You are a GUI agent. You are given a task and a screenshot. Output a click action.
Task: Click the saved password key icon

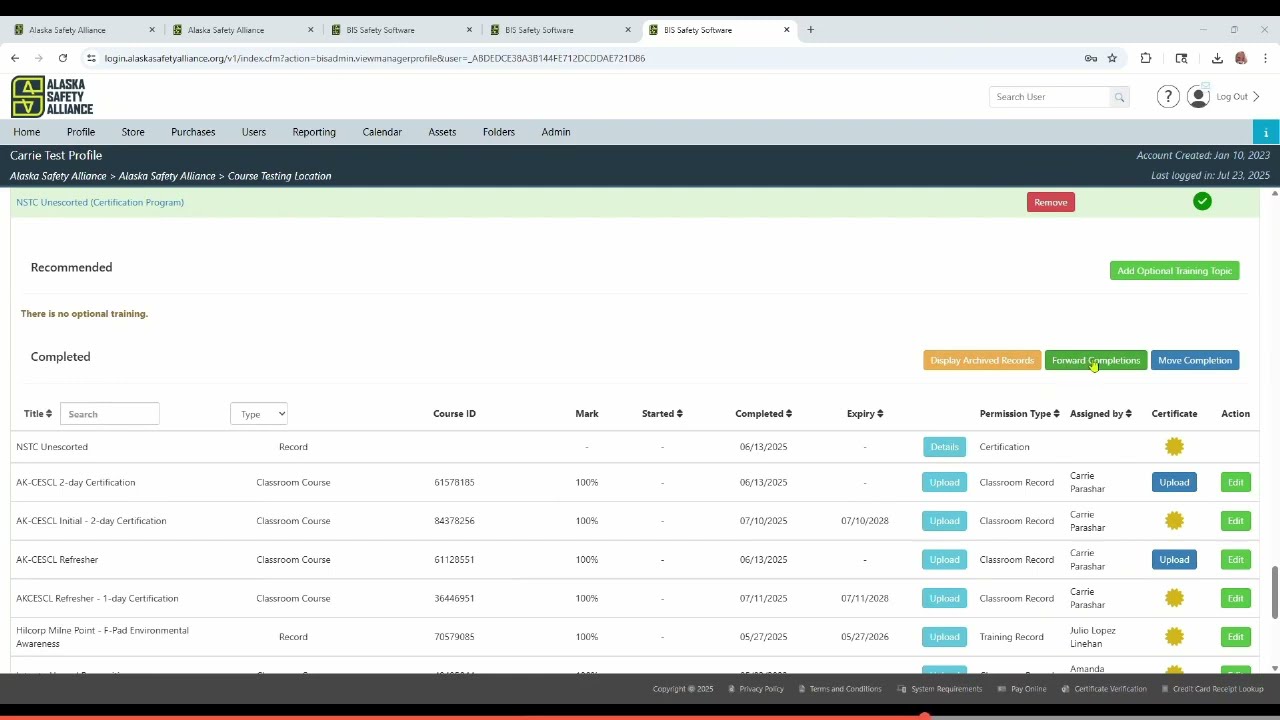[x=1091, y=58]
